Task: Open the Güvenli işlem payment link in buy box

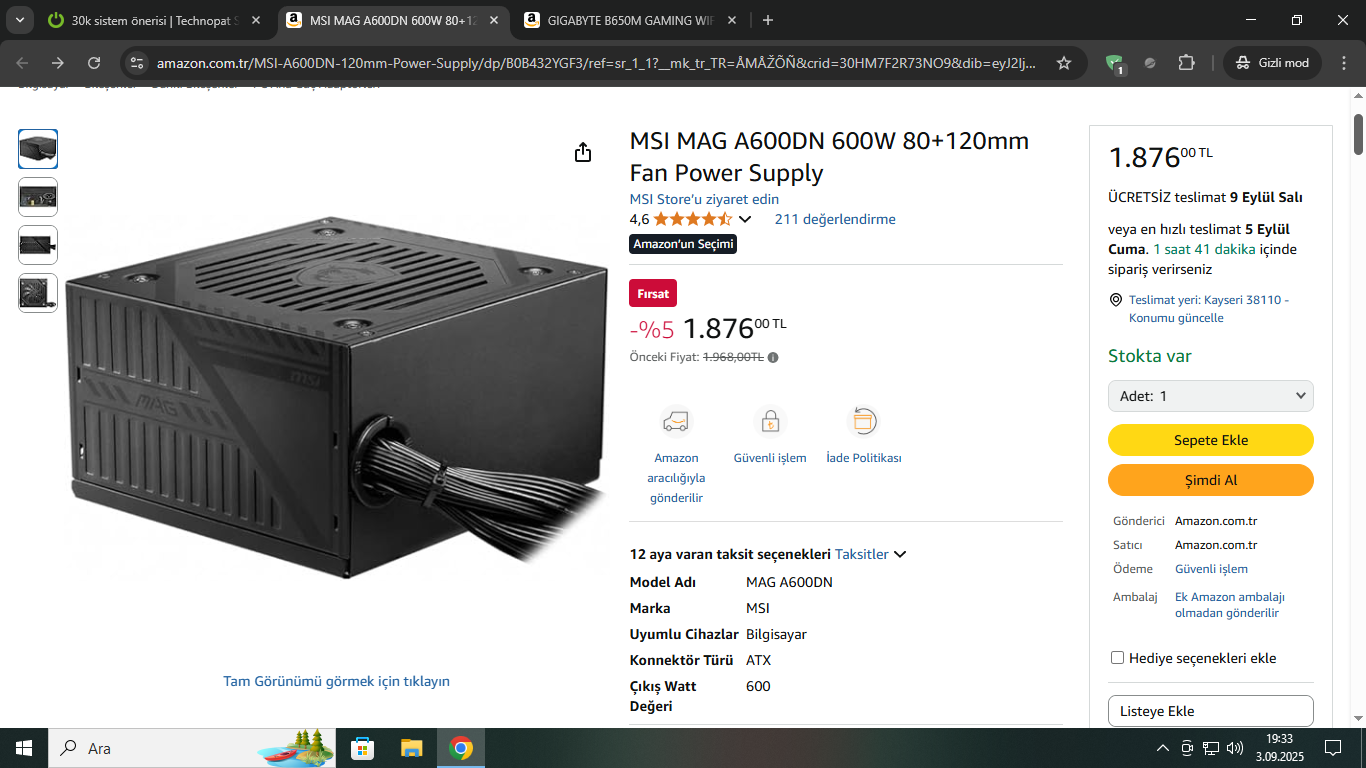Action: 1211,569
